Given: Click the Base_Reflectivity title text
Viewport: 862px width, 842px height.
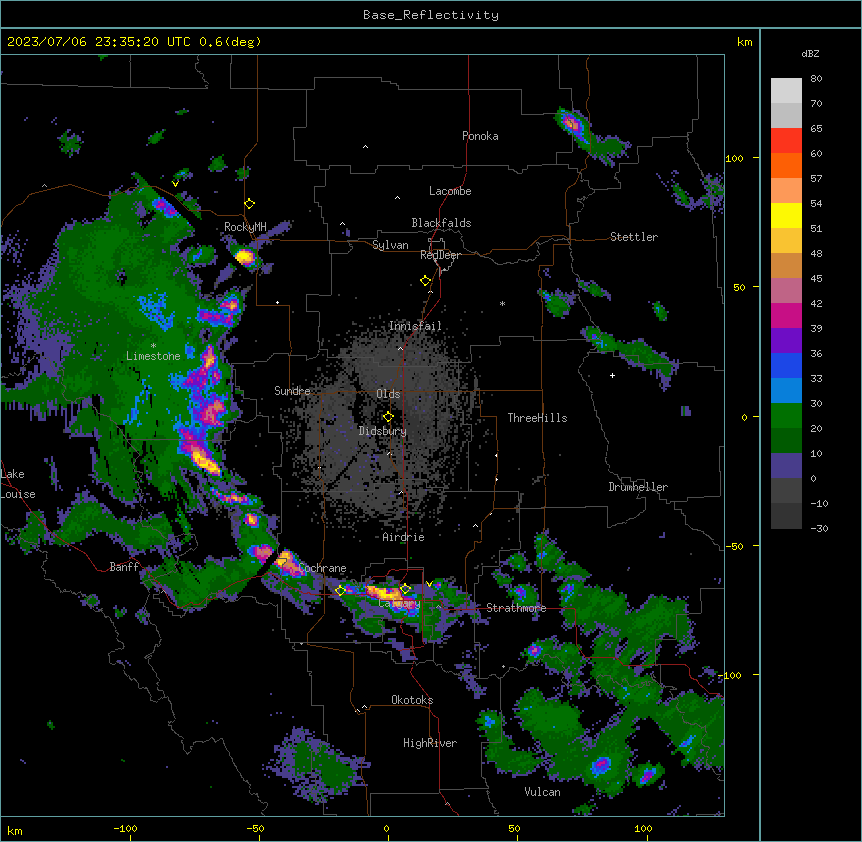Looking at the screenshot, I should coord(431,15).
